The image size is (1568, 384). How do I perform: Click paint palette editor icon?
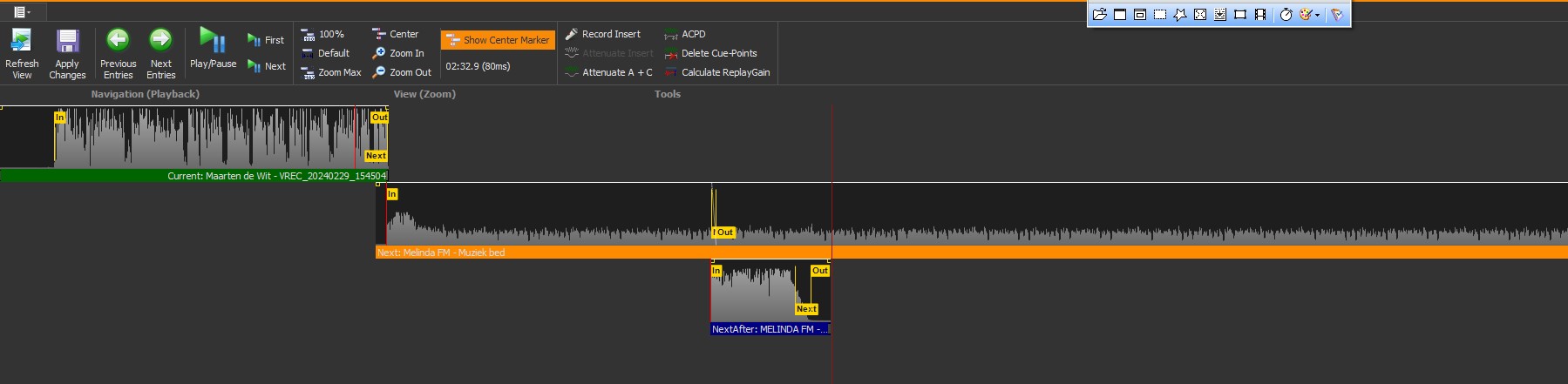1306,14
